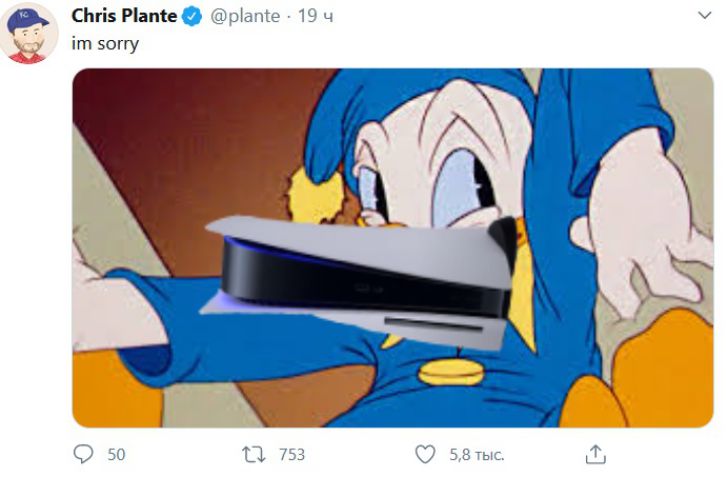Open the share upload arrow icon
The width and height of the screenshot is (728, 477).
596,454
